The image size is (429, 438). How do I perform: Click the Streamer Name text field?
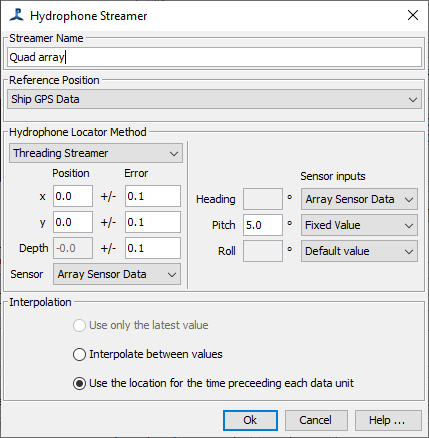click(214, 57)
